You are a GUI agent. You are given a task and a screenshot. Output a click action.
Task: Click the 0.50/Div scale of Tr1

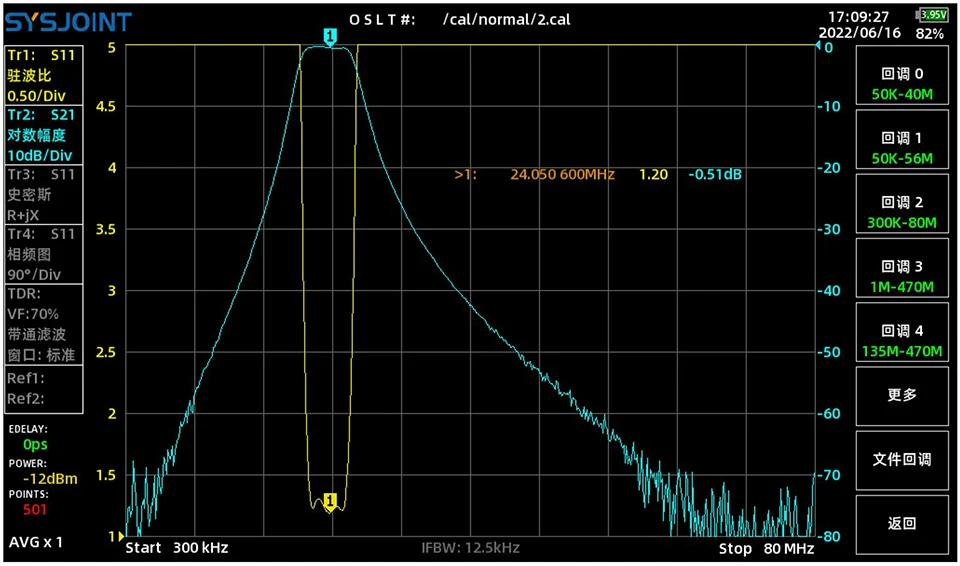tap(36, 96)
